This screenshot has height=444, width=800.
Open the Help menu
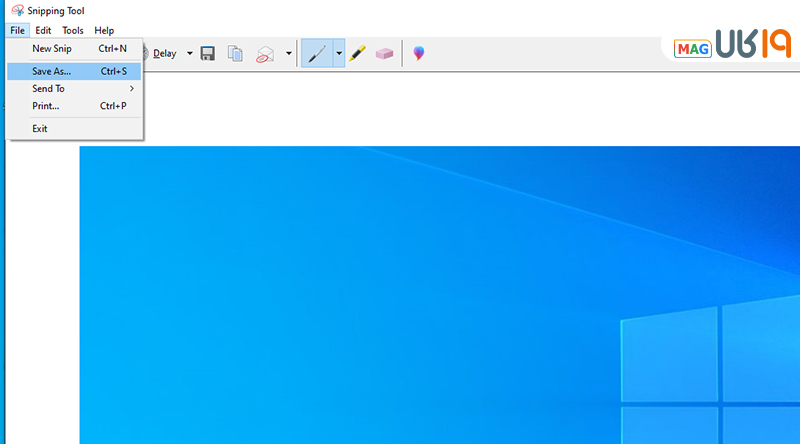[x=104, y=31]
